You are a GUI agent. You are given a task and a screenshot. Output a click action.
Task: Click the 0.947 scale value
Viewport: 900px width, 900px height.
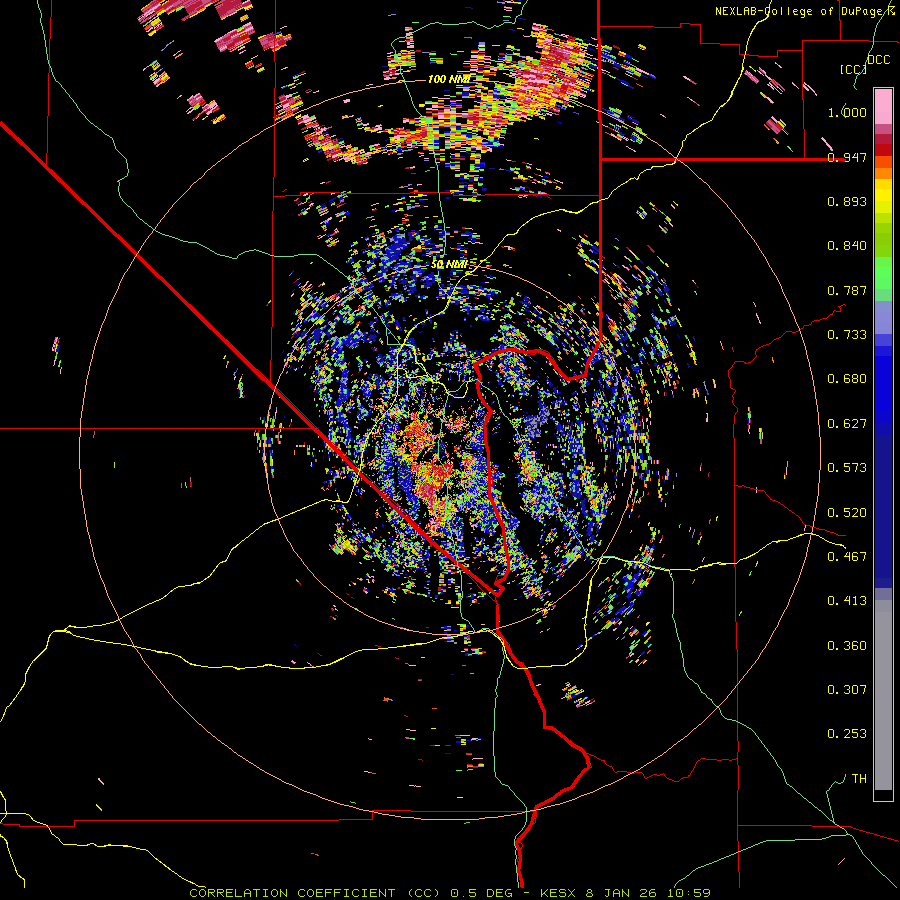tap(847, 157)
